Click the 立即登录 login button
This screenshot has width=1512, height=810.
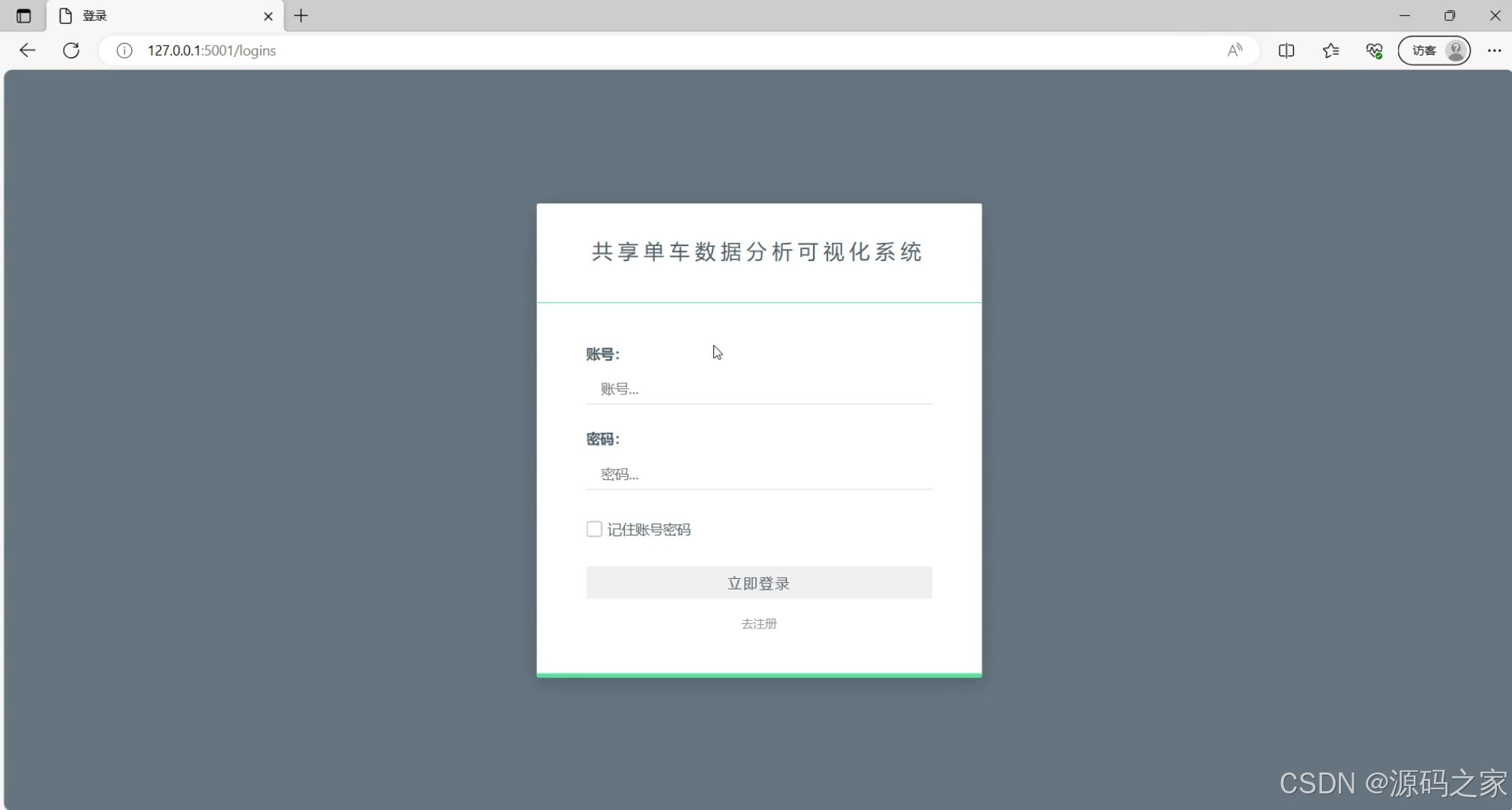pyautogui.click(x=759, y=583)
